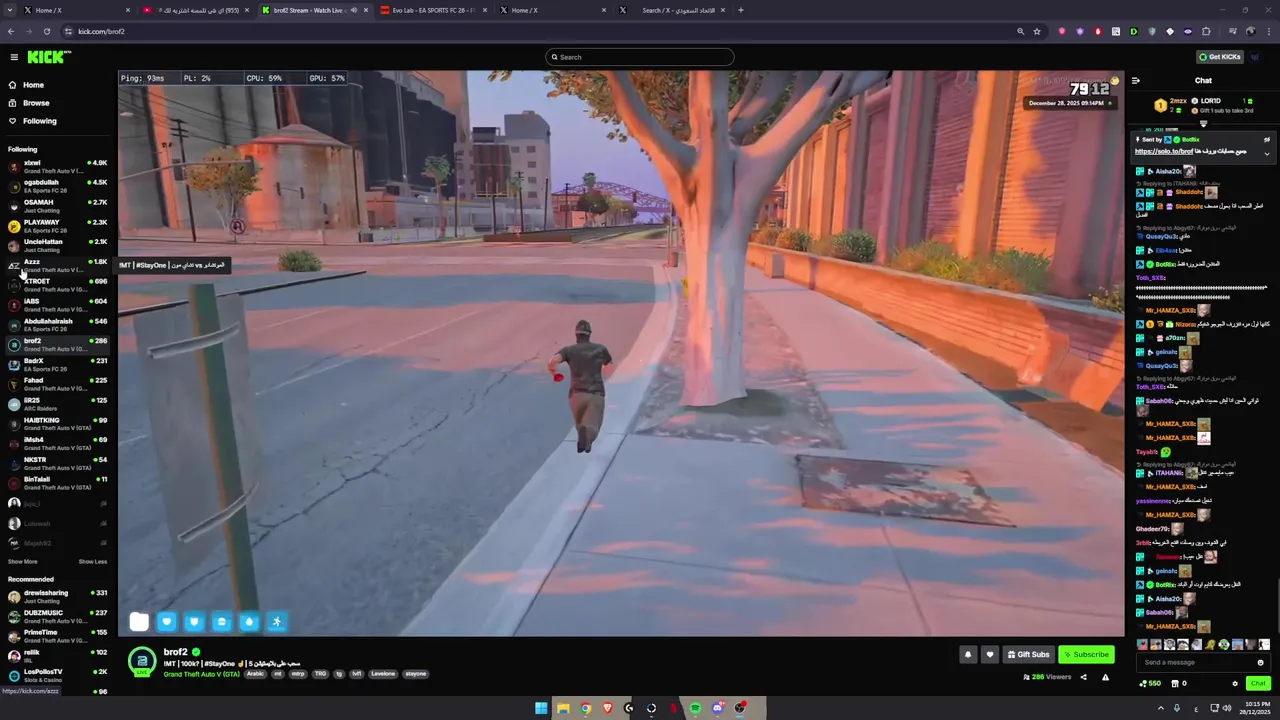The width and height of the screenshot is (1280, 720).
Task: Open BadrX followed channel
Action: (x=56, y=365)
